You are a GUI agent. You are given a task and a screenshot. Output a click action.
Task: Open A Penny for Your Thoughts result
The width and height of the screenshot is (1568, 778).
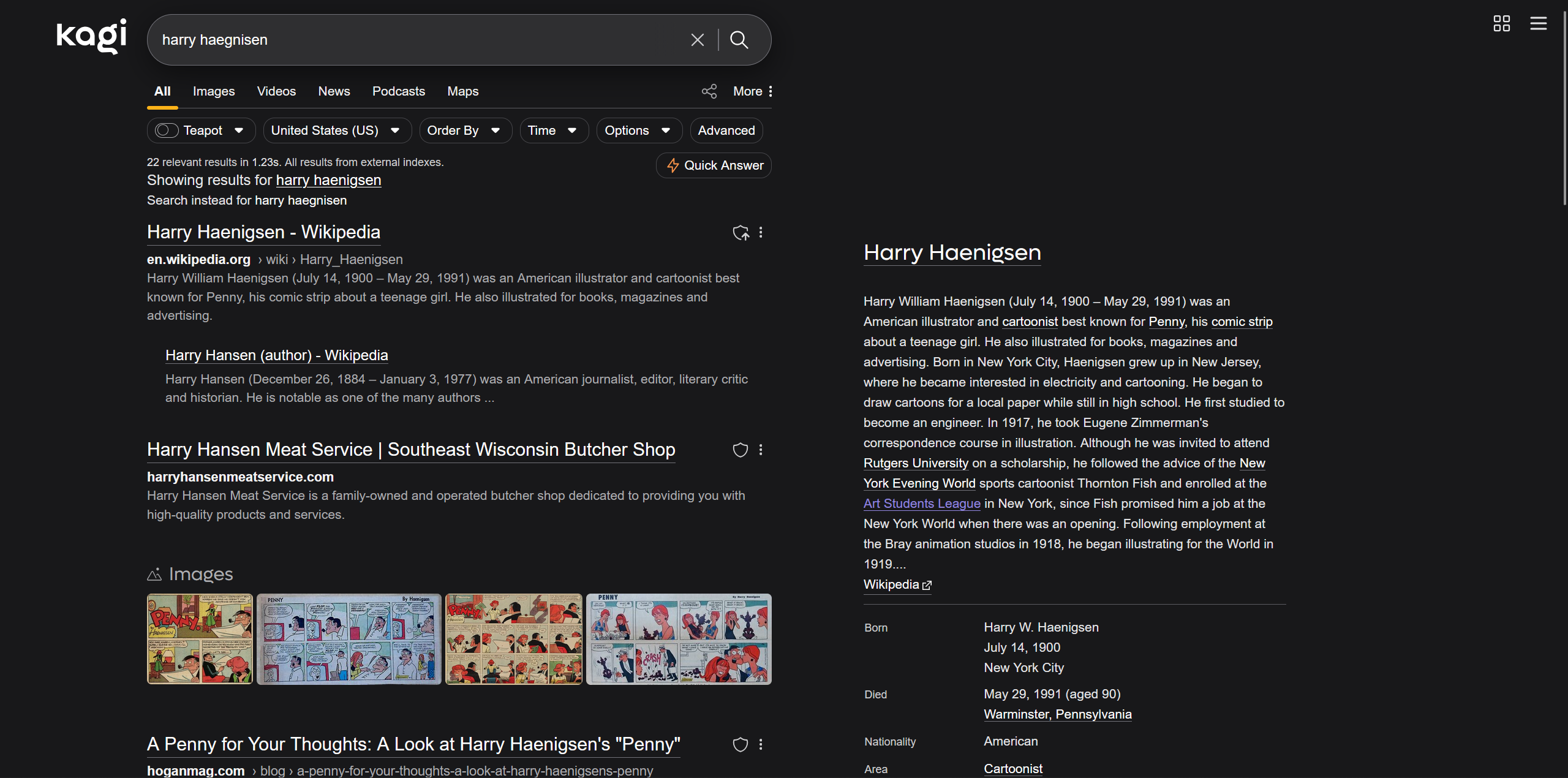(x=413, y=744)
